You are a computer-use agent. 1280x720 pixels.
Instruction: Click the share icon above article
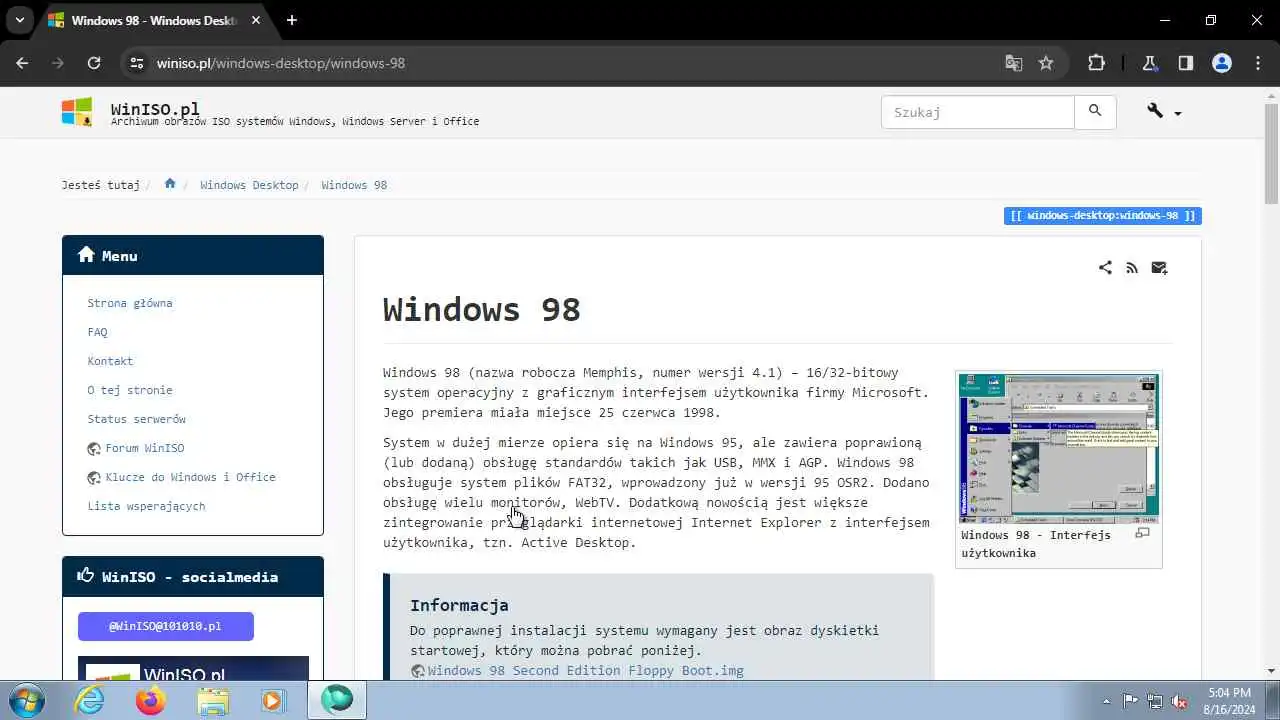coord(1105,268)
